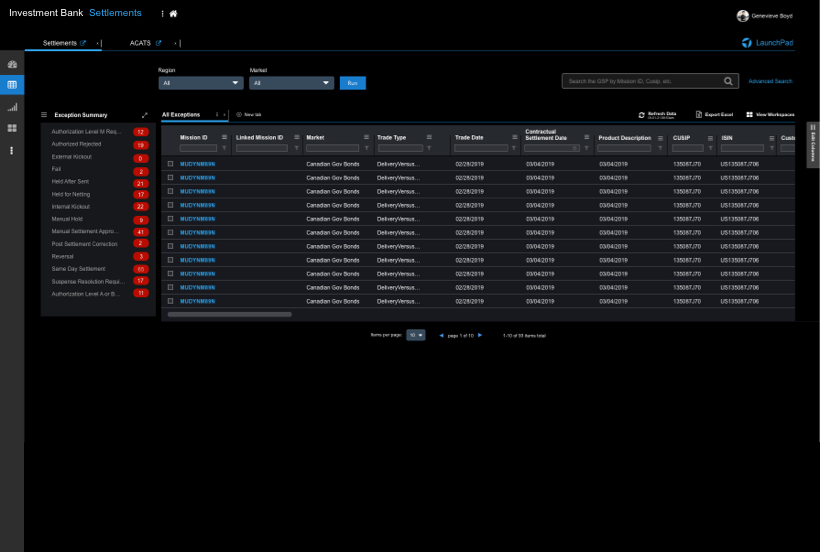Select the All Exceptions tab
Image resolution: width=820 pixels, height=552 pixels.
point(181,115)
